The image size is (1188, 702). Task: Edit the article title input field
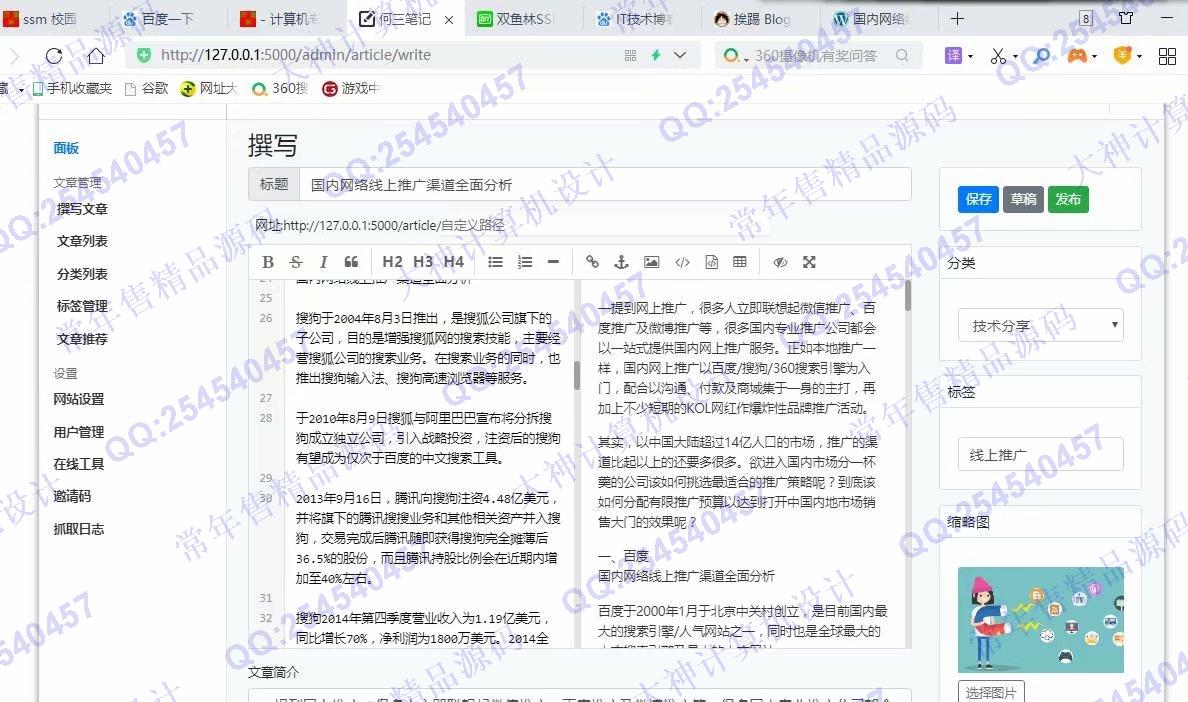click(x=605, y=185)
